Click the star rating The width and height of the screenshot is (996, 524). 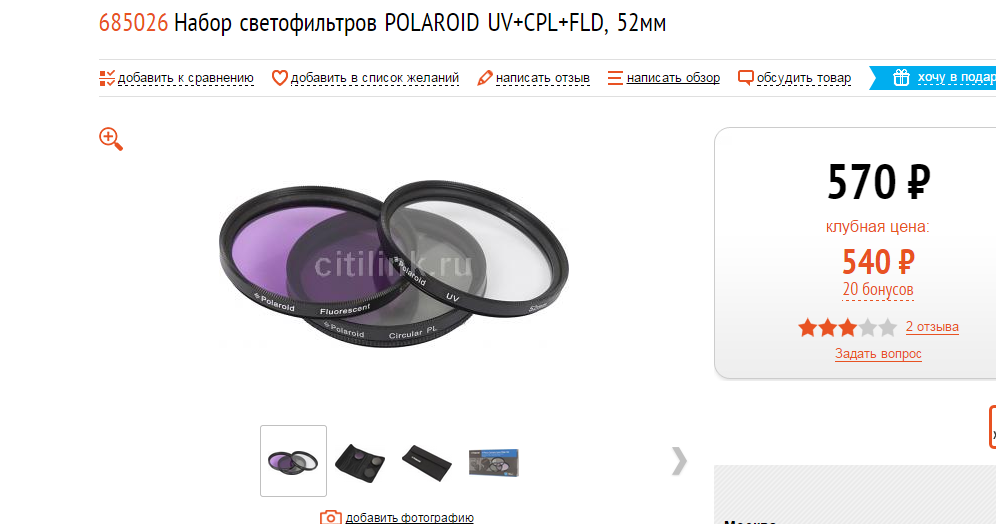847,328
